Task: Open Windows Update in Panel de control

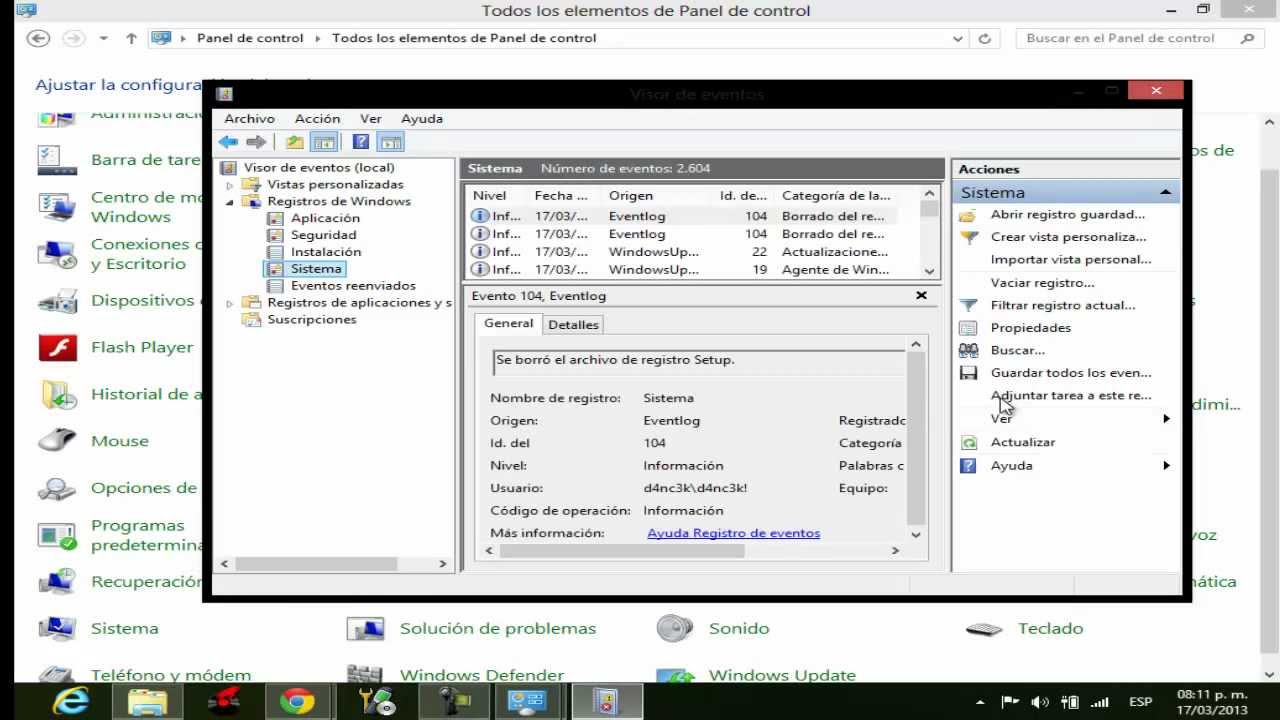Action: 782,675
